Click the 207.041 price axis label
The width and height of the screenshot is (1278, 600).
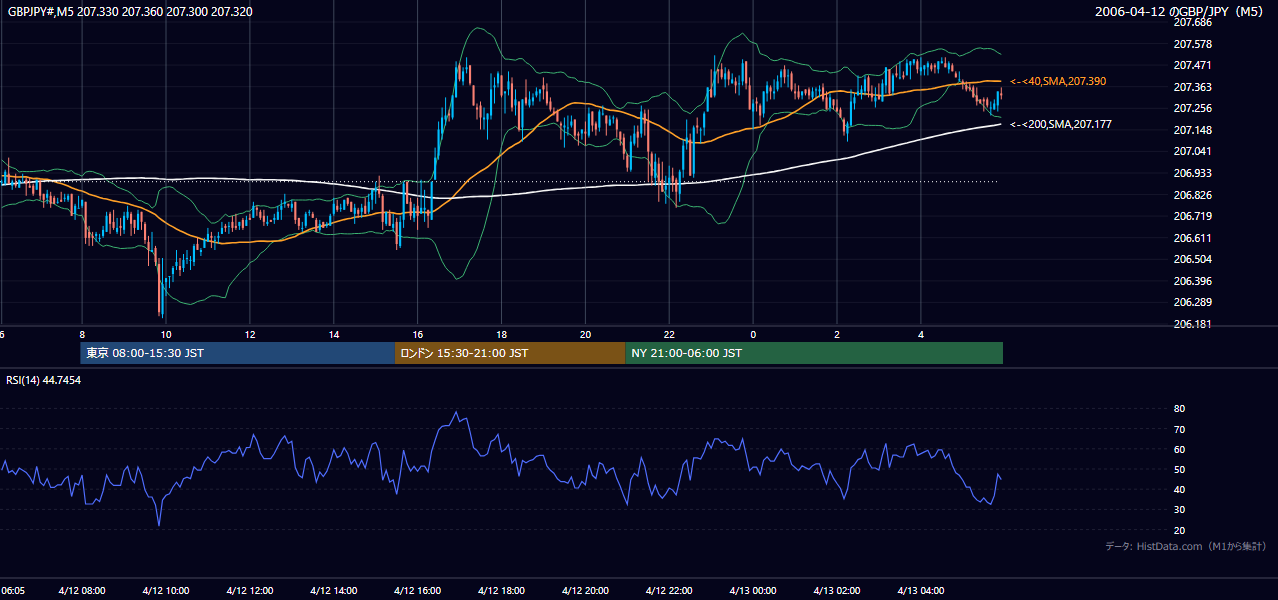1192,151
